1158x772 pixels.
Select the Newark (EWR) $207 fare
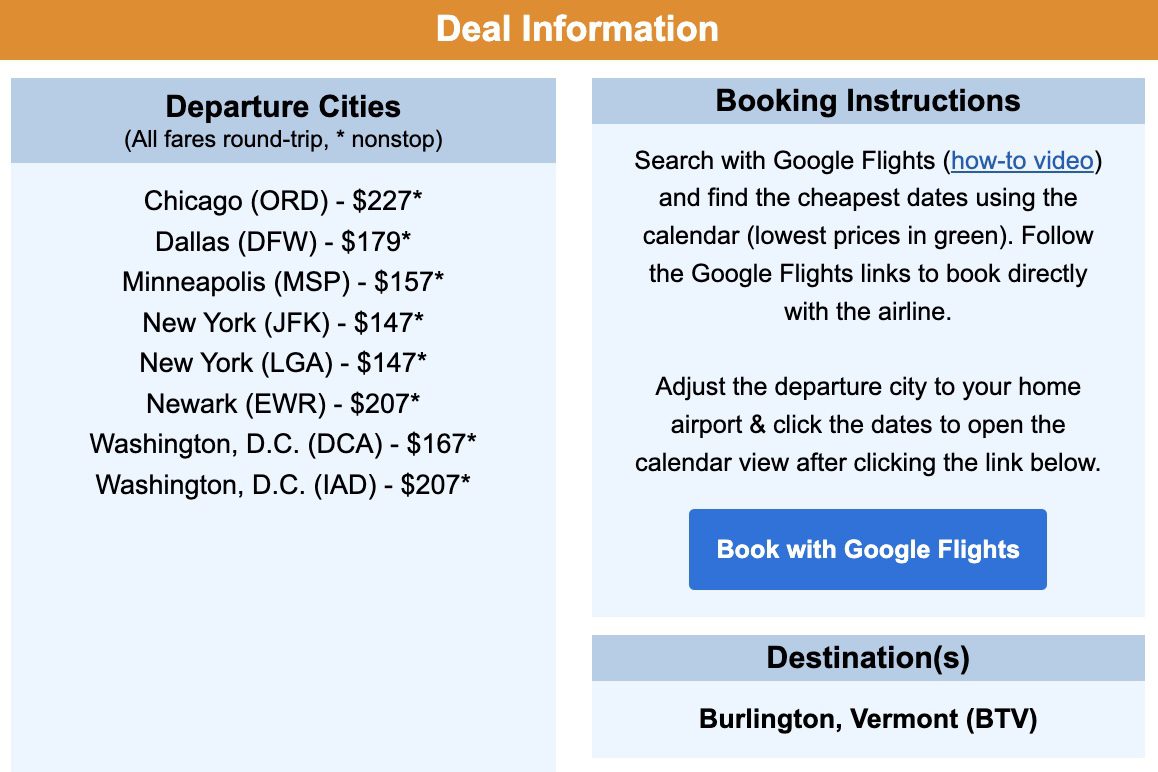click(x=283, y=403)
